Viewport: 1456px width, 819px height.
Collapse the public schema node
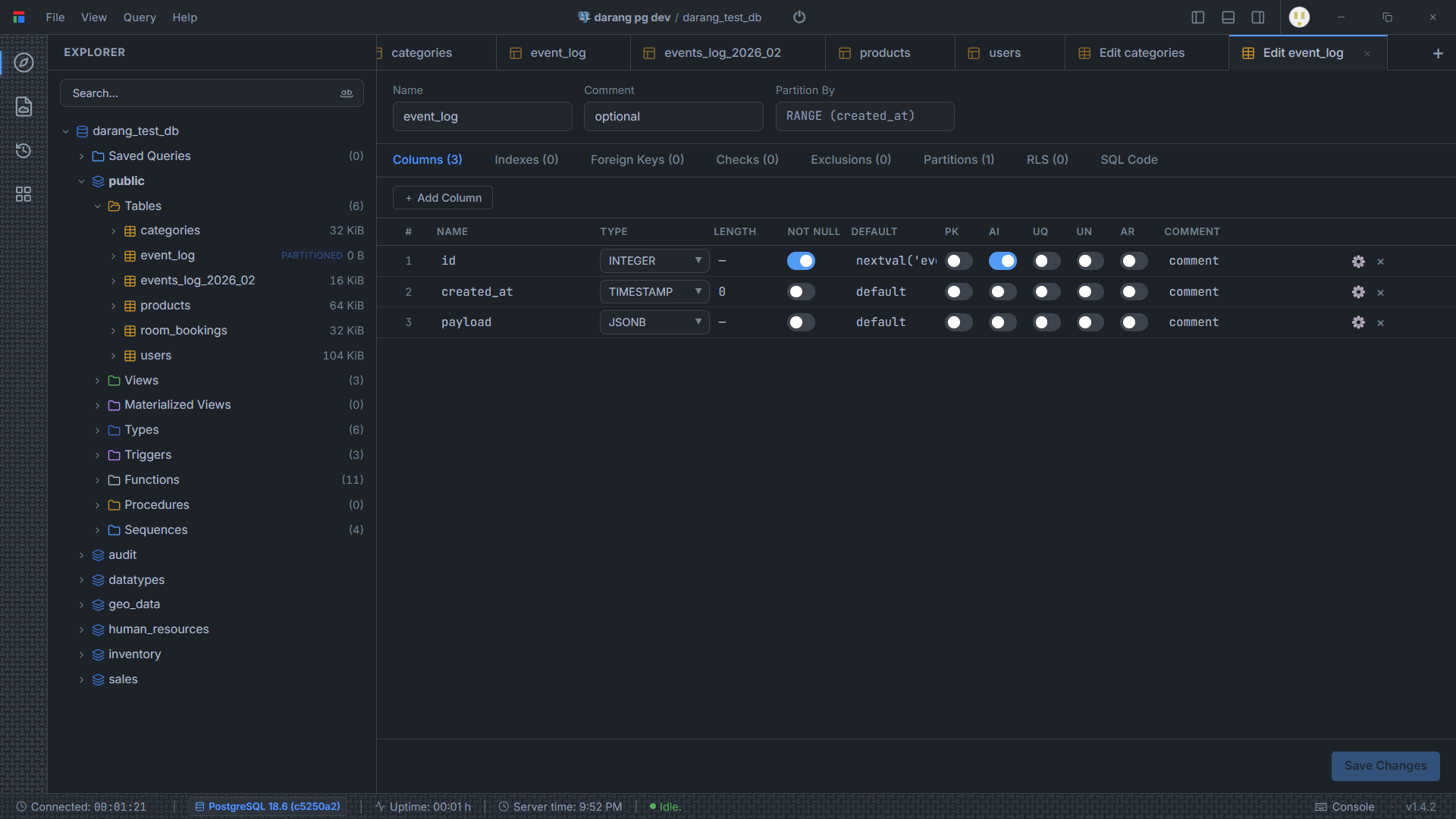pos(81,181)
